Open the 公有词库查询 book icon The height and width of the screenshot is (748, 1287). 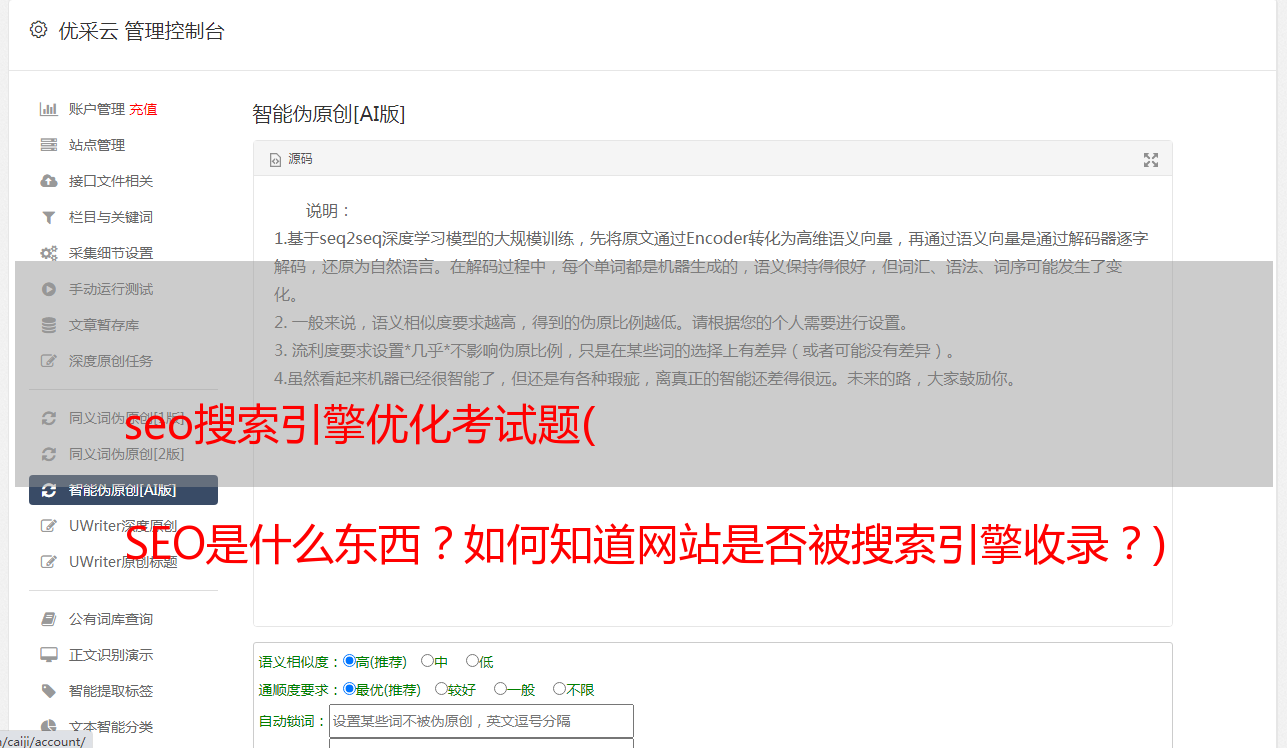[x=48, y=619]
